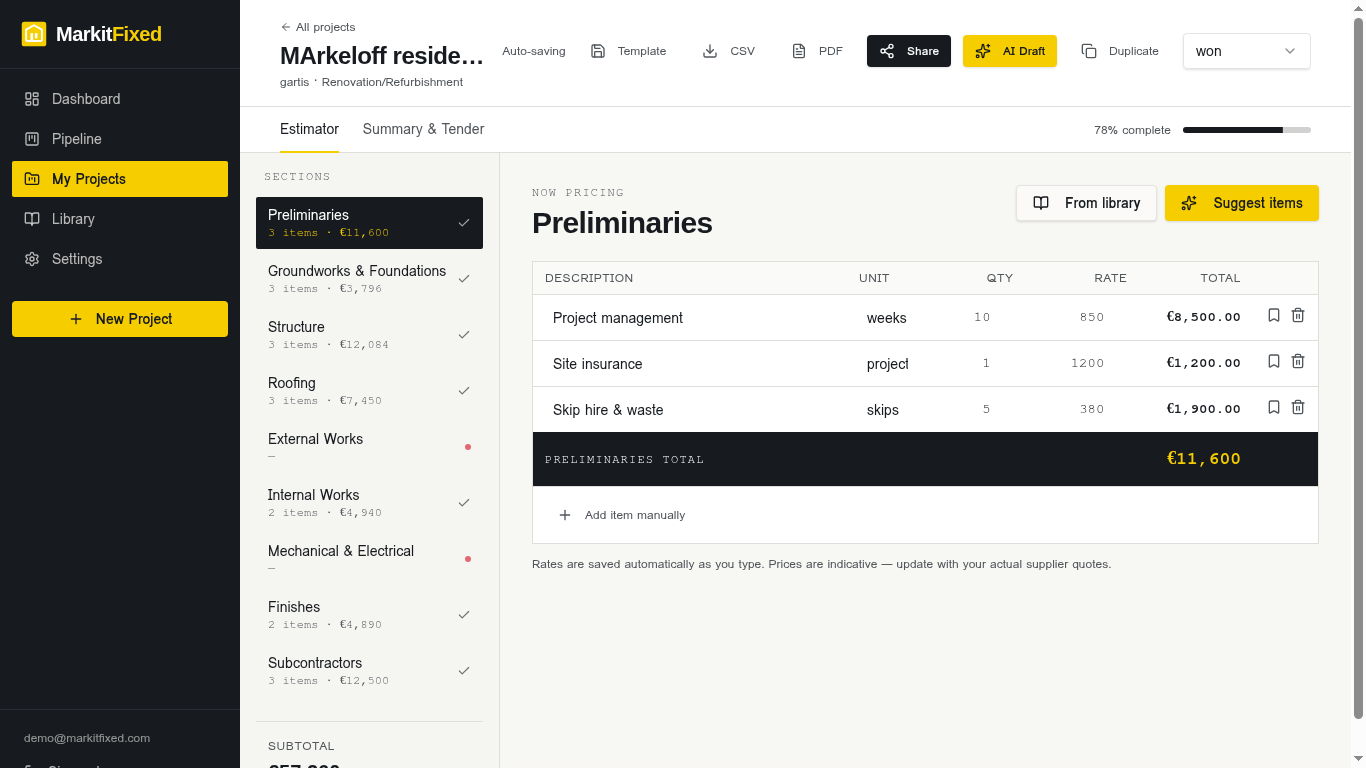Click checkmark icon on Roofing section
1366x768 pixels.
pos(464,391)
